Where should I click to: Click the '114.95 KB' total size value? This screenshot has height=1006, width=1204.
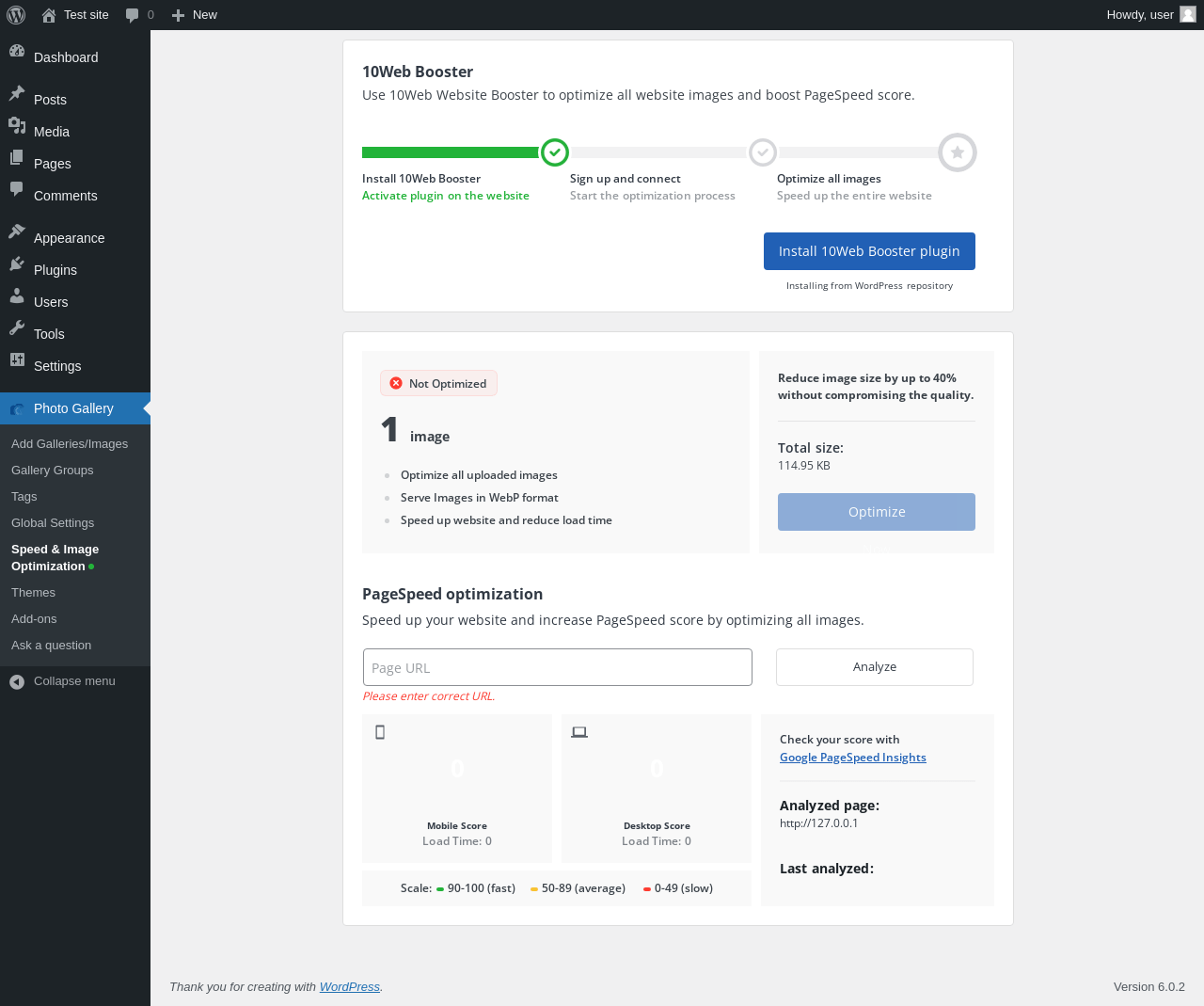804,466
